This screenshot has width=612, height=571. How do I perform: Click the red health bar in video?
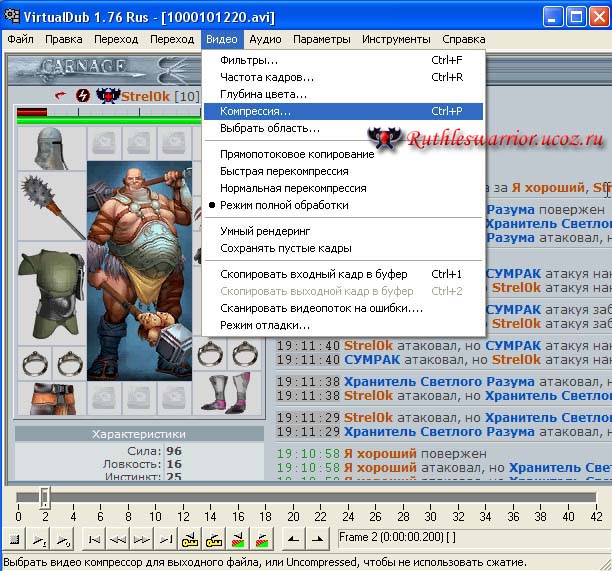click(32, 112)
